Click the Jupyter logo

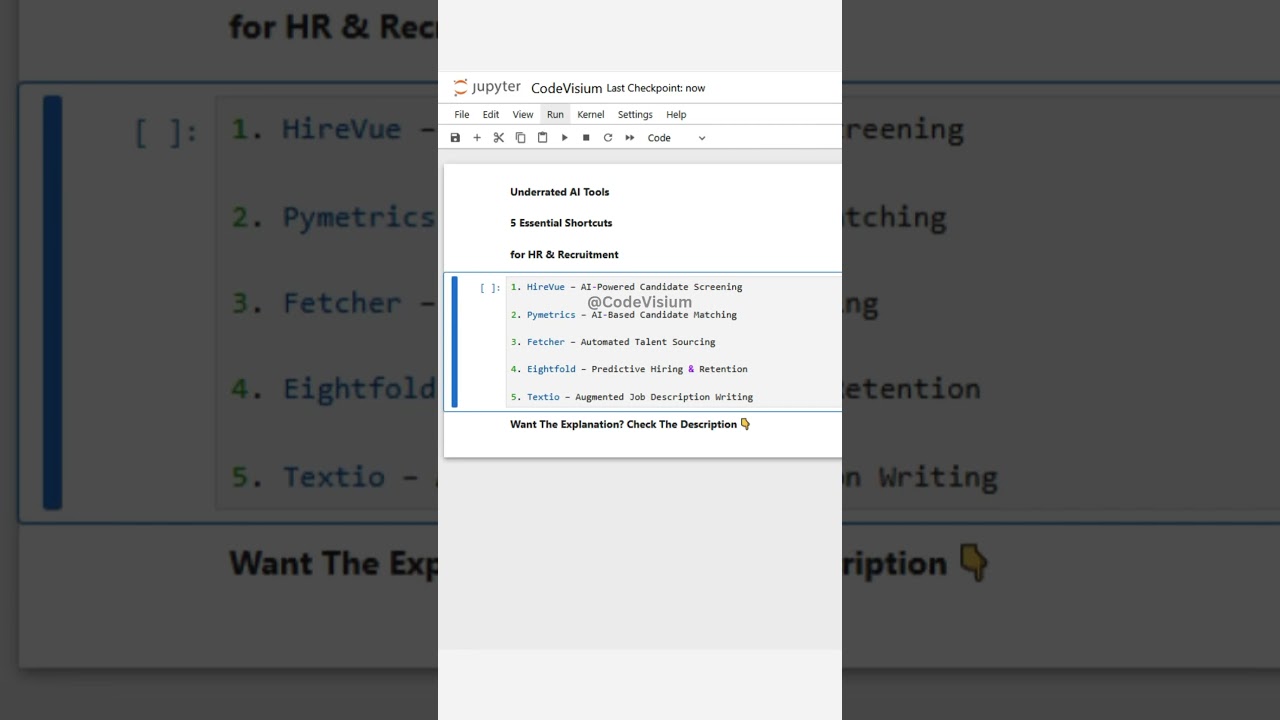coord(487,88)
